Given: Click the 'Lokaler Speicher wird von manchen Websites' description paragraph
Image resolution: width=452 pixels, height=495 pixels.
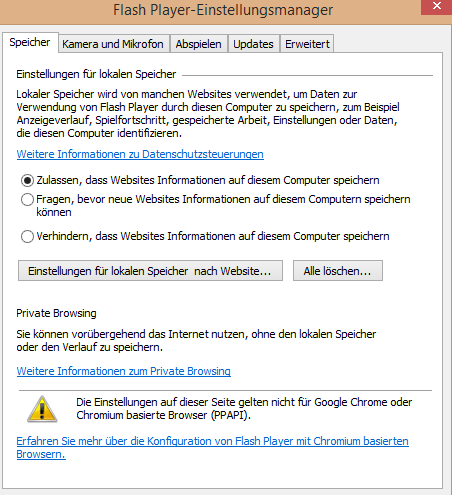Looking at the screenshot, I should (208, 114).
